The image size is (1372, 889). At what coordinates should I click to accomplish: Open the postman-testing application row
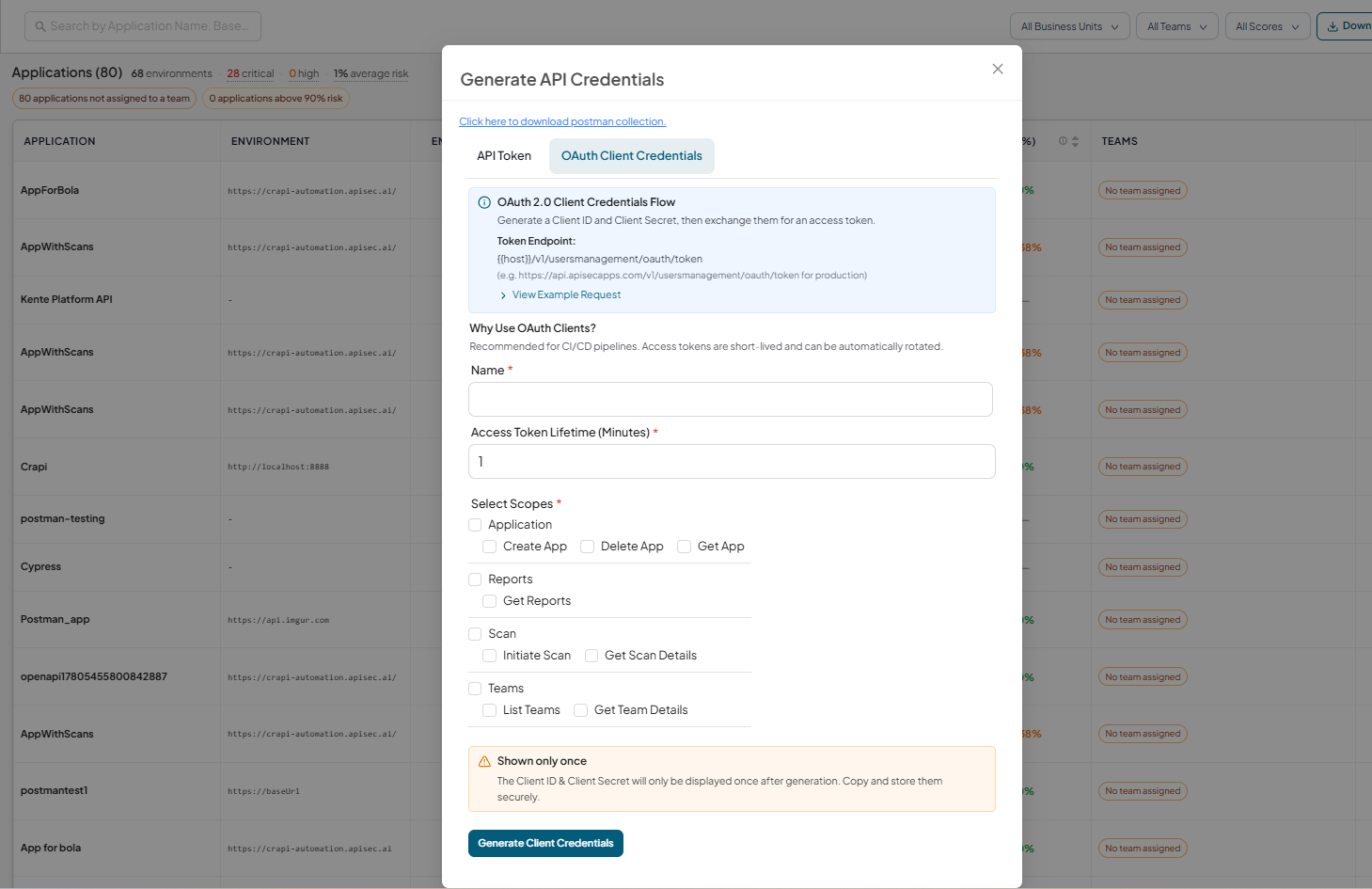tap(62, 518)
